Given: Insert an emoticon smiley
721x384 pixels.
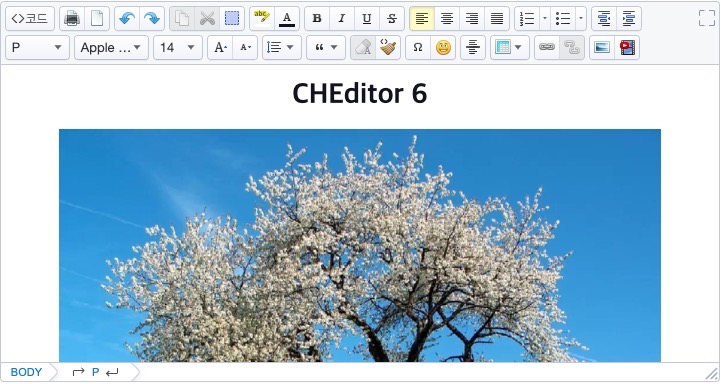Looking at the screenshot, I should click(x=443, y=47).
